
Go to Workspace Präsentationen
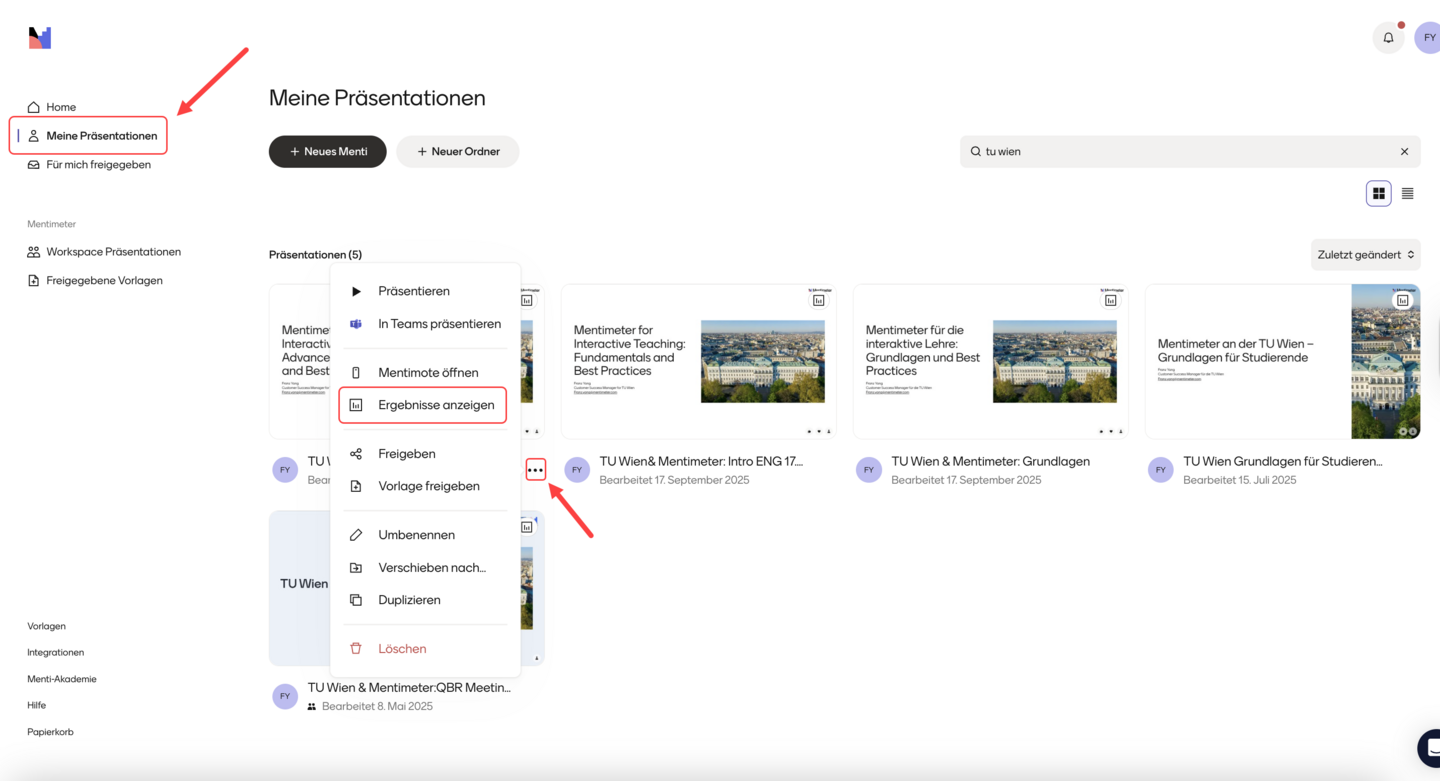pos(113,252)
